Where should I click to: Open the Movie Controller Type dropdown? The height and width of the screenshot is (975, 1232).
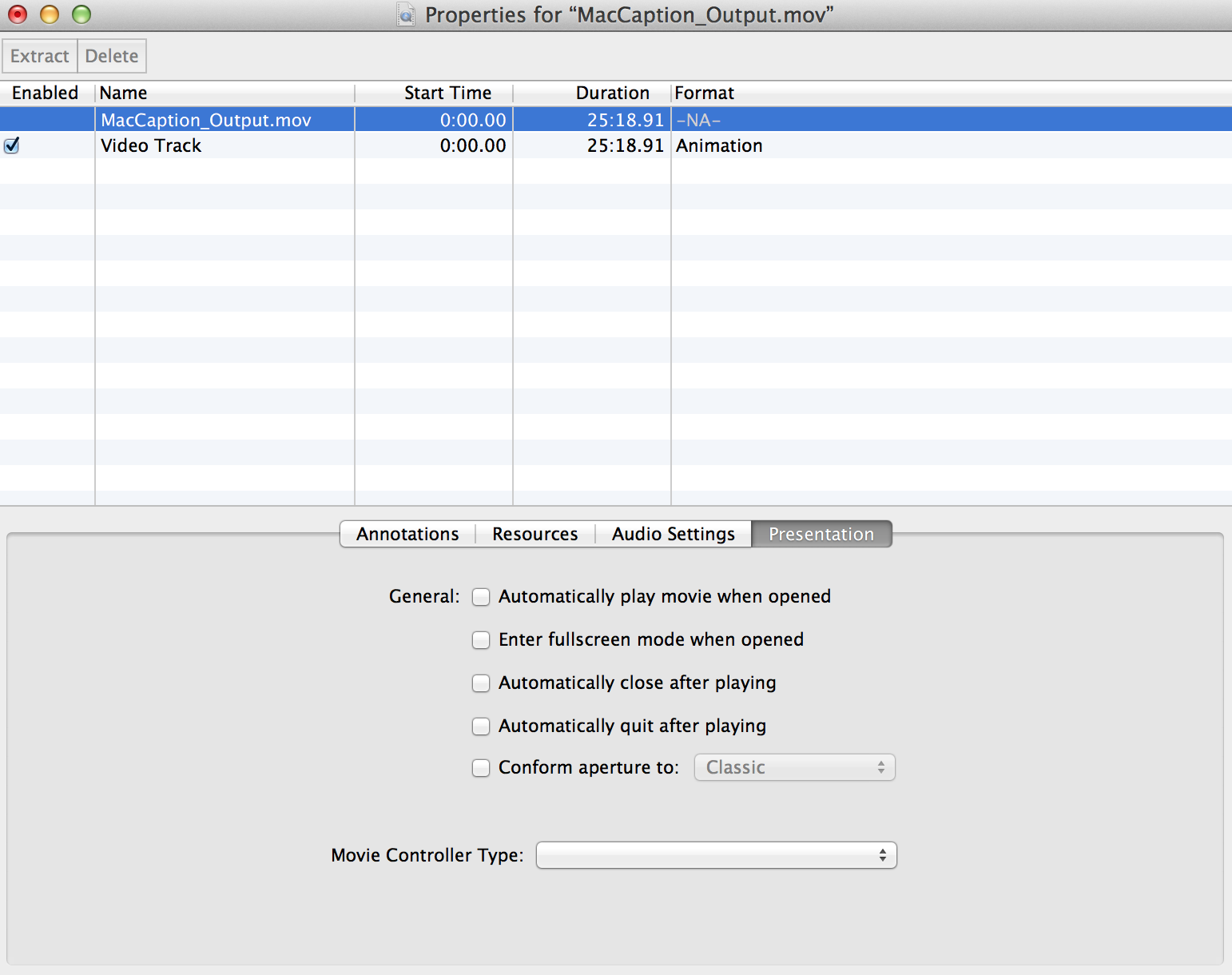pyautogui.click(x=717, y=855)
